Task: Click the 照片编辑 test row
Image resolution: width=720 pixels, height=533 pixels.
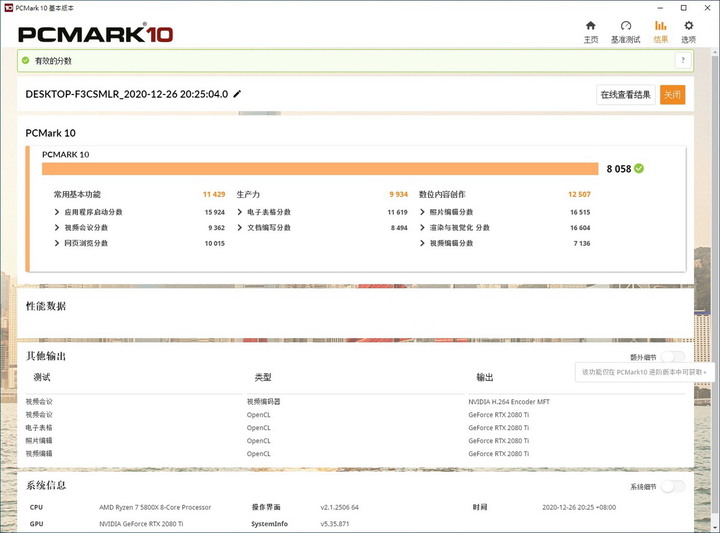Action: tap(39, 440)
